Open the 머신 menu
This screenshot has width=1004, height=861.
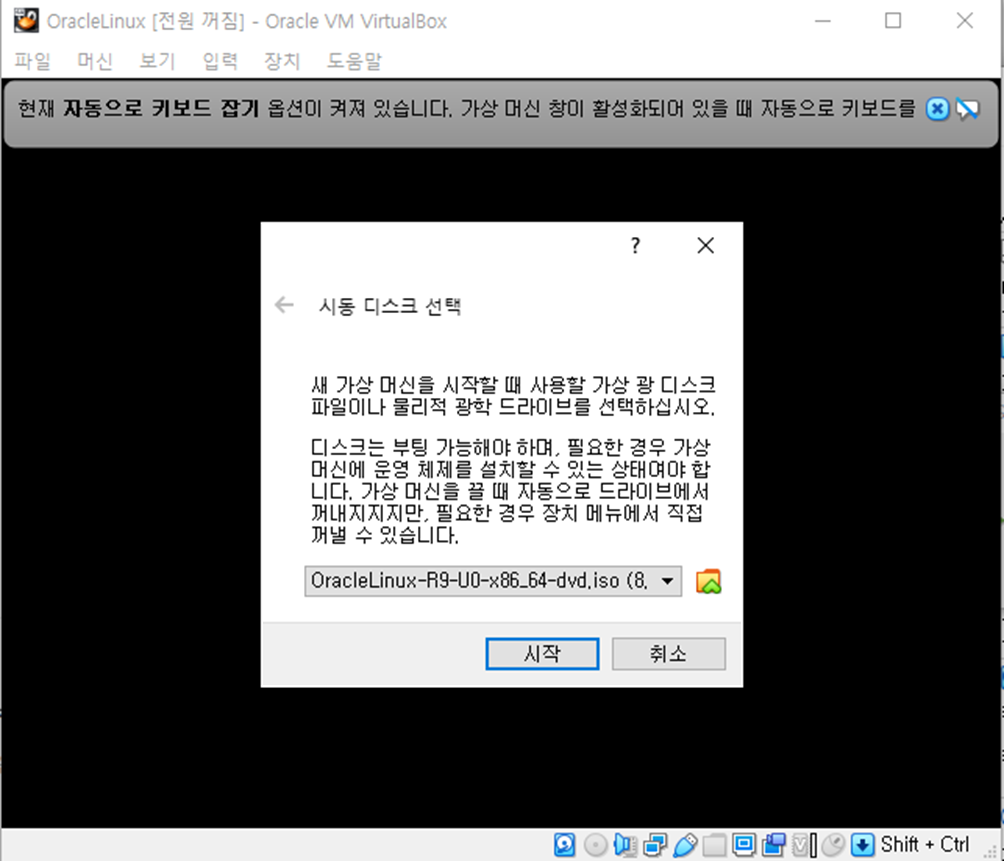coord(95,61)
